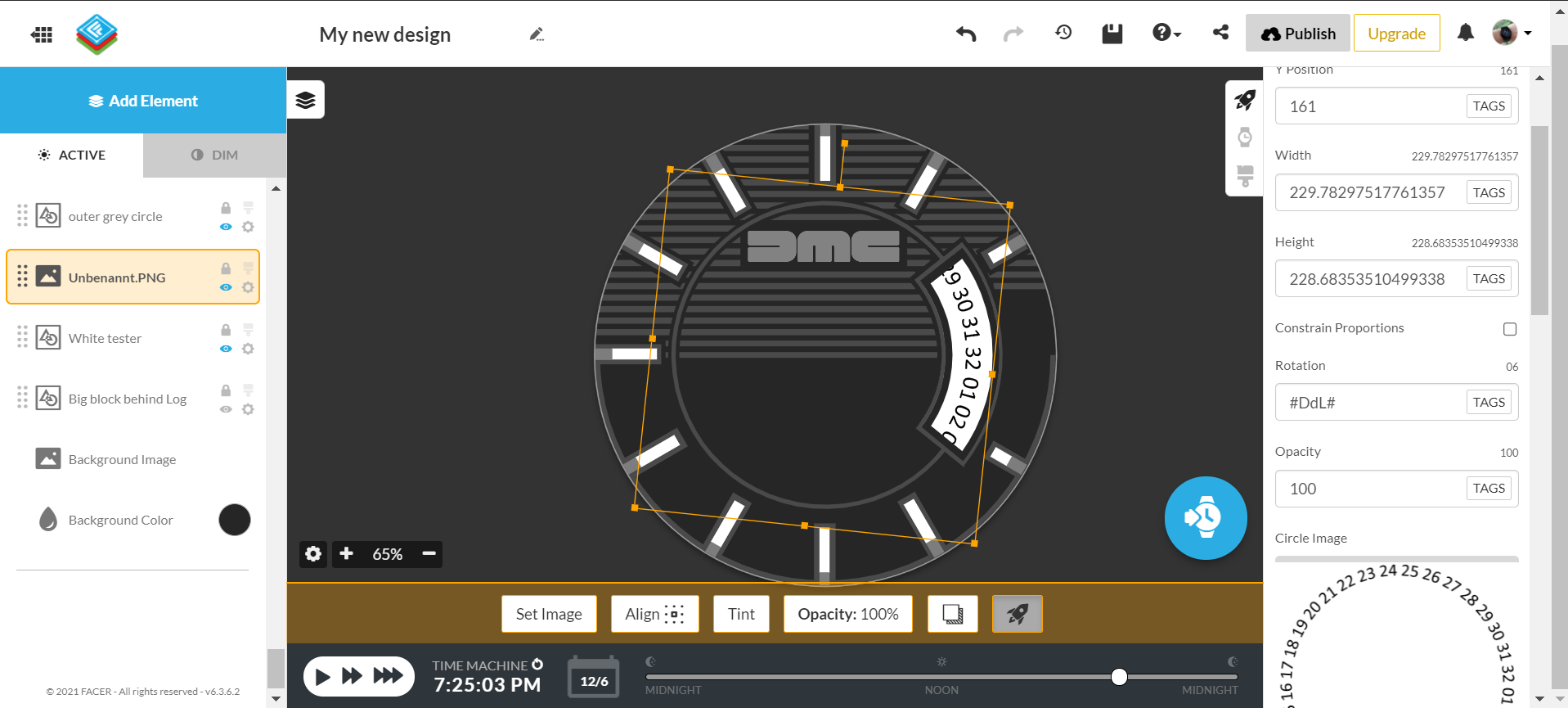1568x708 pixels.
Task: Select the watch preview icon
Action: (x=1245, y=138)
